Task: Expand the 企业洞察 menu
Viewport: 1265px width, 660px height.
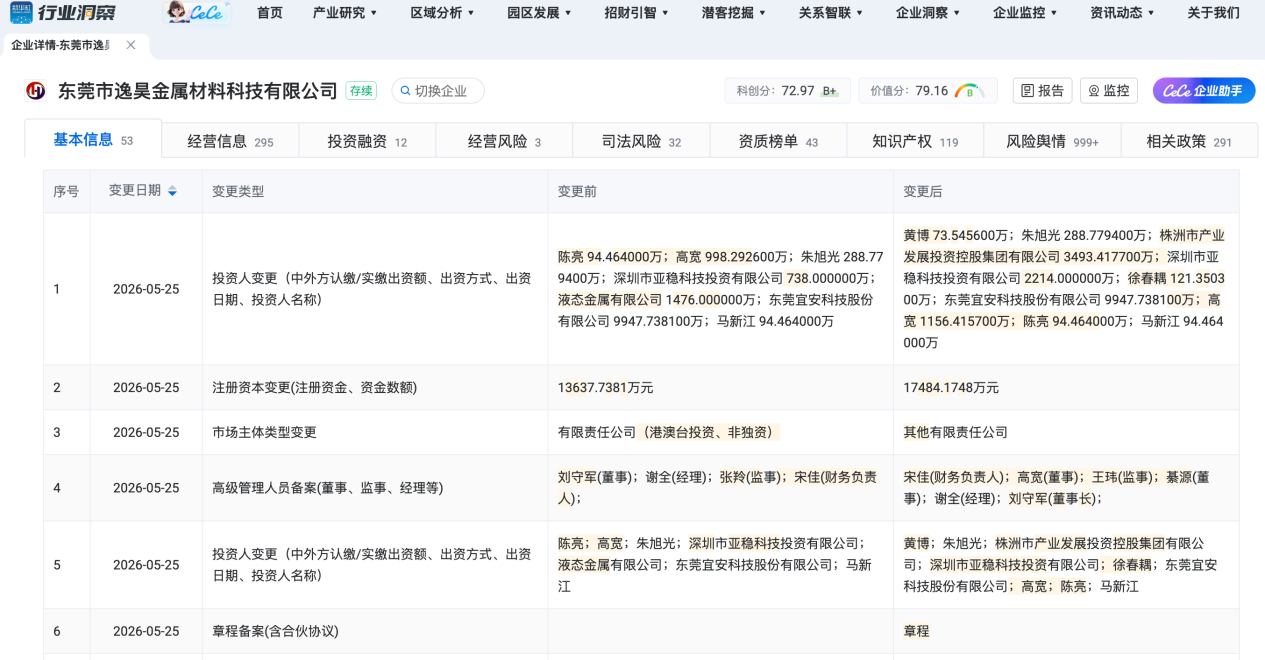Action: pos(928,13)
